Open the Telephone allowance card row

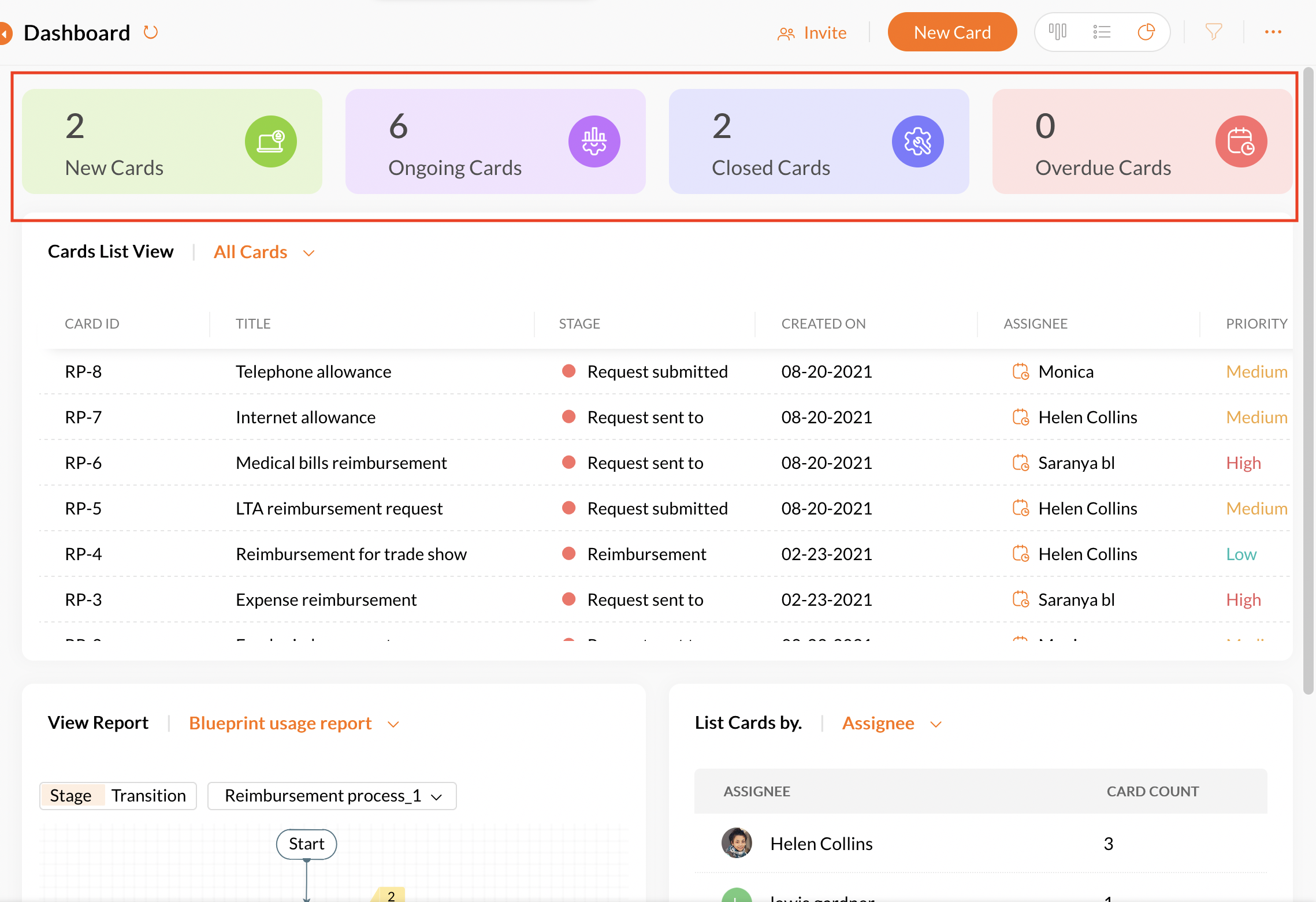(313, 371)
